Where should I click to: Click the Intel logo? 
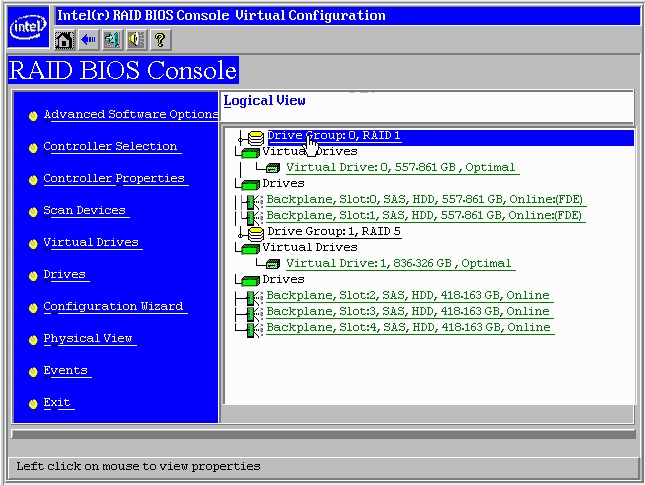(x=28, y=27)
